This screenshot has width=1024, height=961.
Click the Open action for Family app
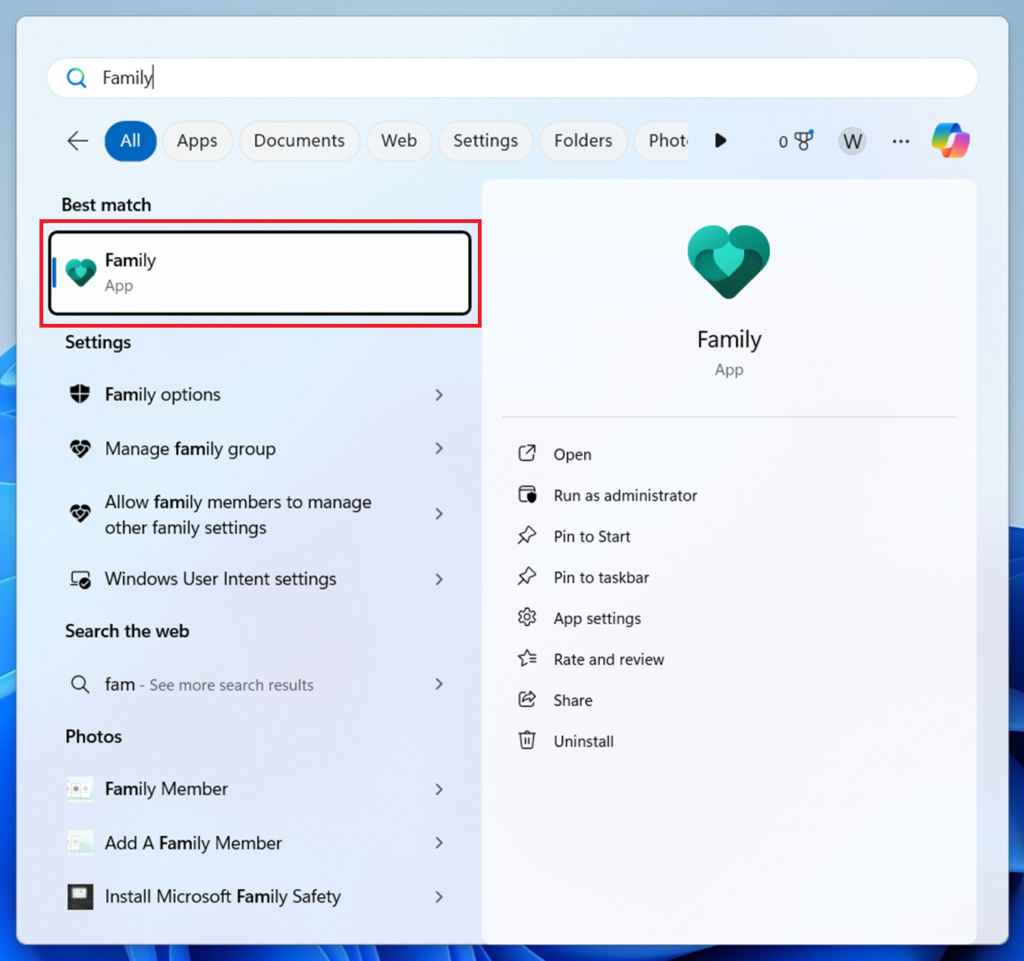tap(573, 454)
